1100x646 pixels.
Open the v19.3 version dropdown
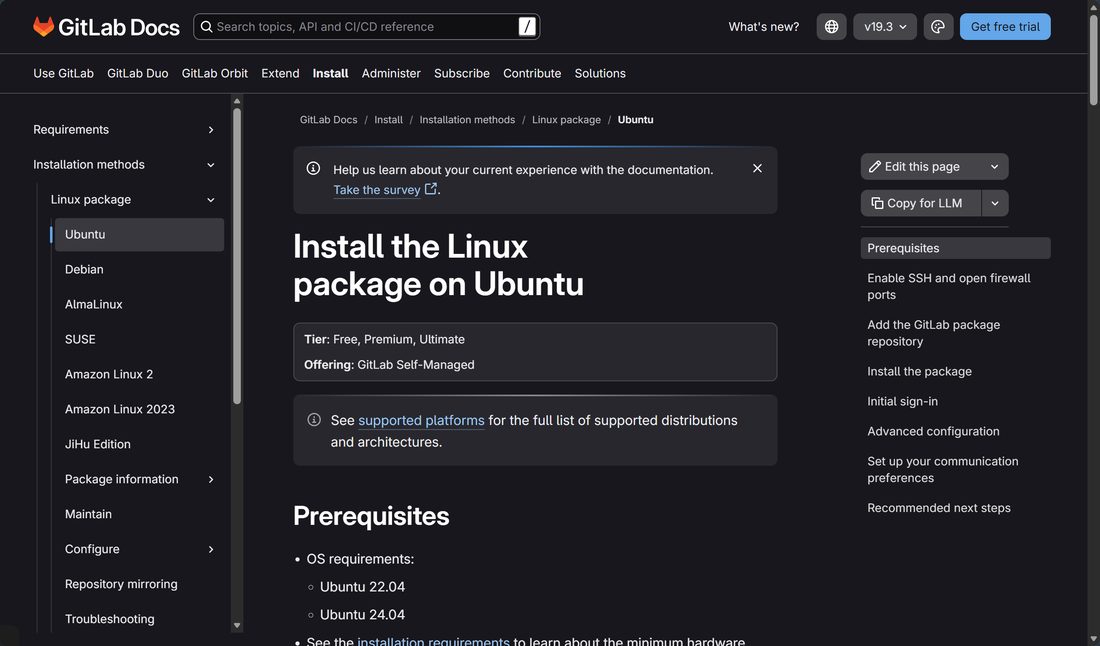tap(885, 27)
